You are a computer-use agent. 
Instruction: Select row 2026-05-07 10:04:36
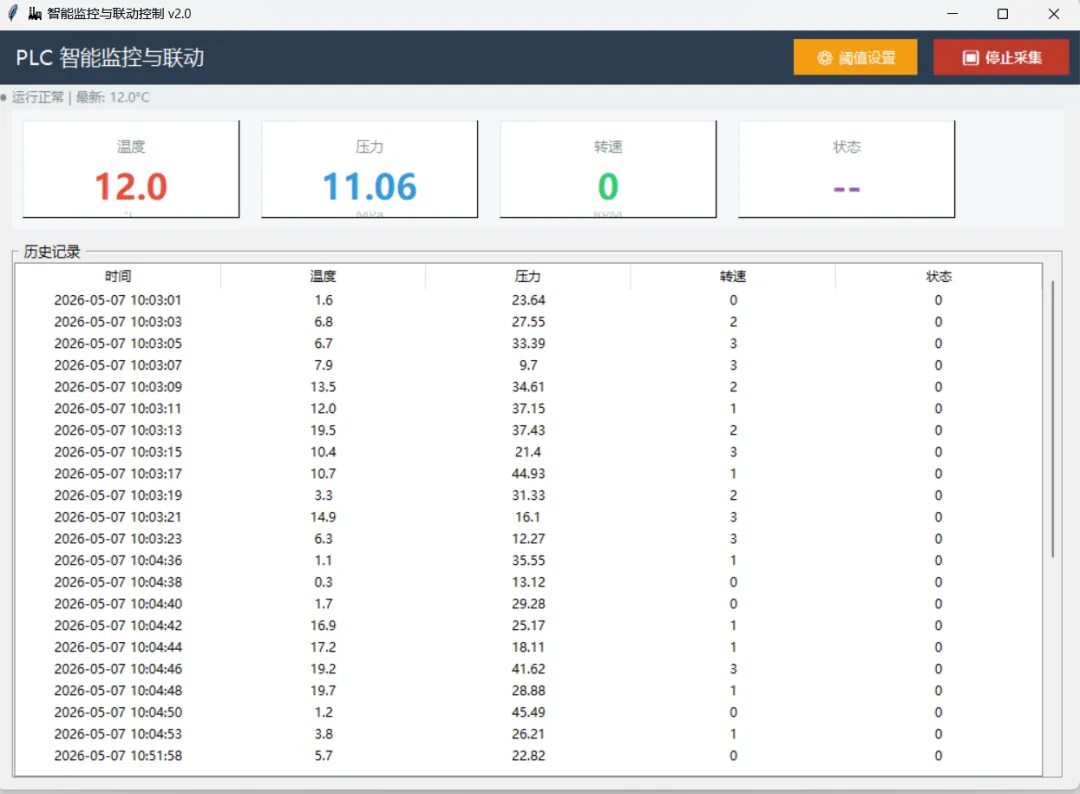click(528, 561)
